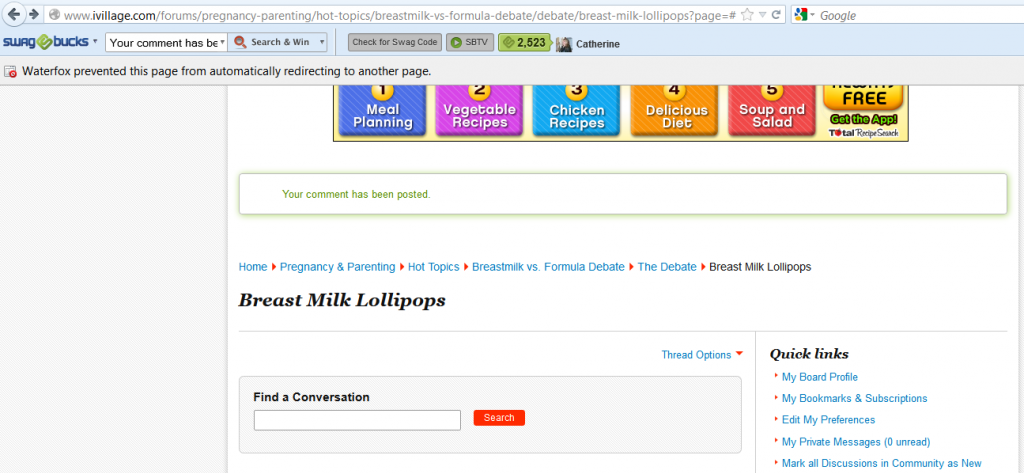This screenshot has width=1024, height=473.
Task: Open the Swagbucks logo menu
Action: tap(50, 42)
